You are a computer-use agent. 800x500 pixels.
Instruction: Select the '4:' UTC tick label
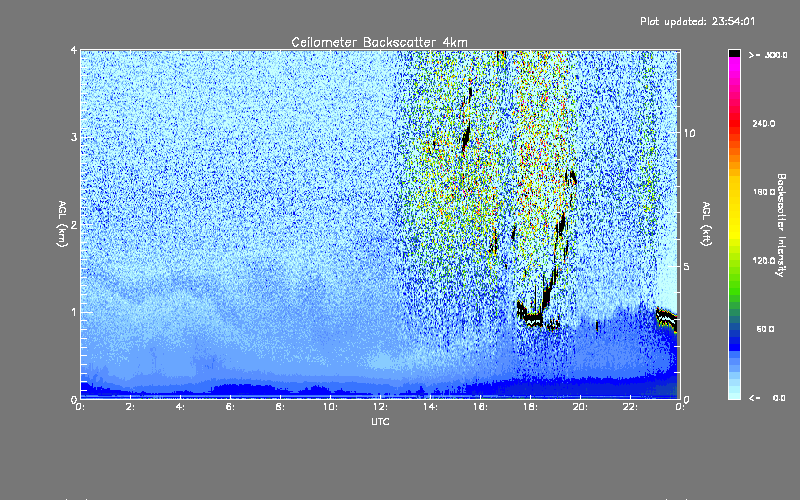(180, 407)
